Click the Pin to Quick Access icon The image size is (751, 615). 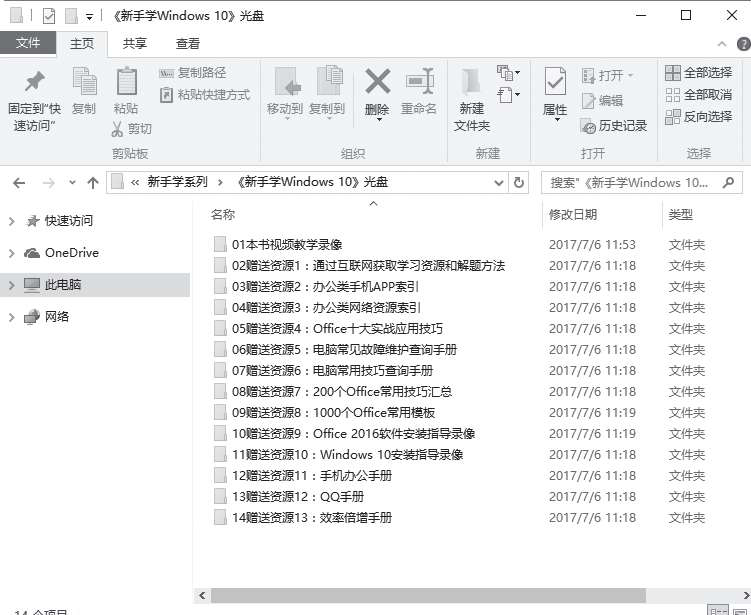[34, 83]
